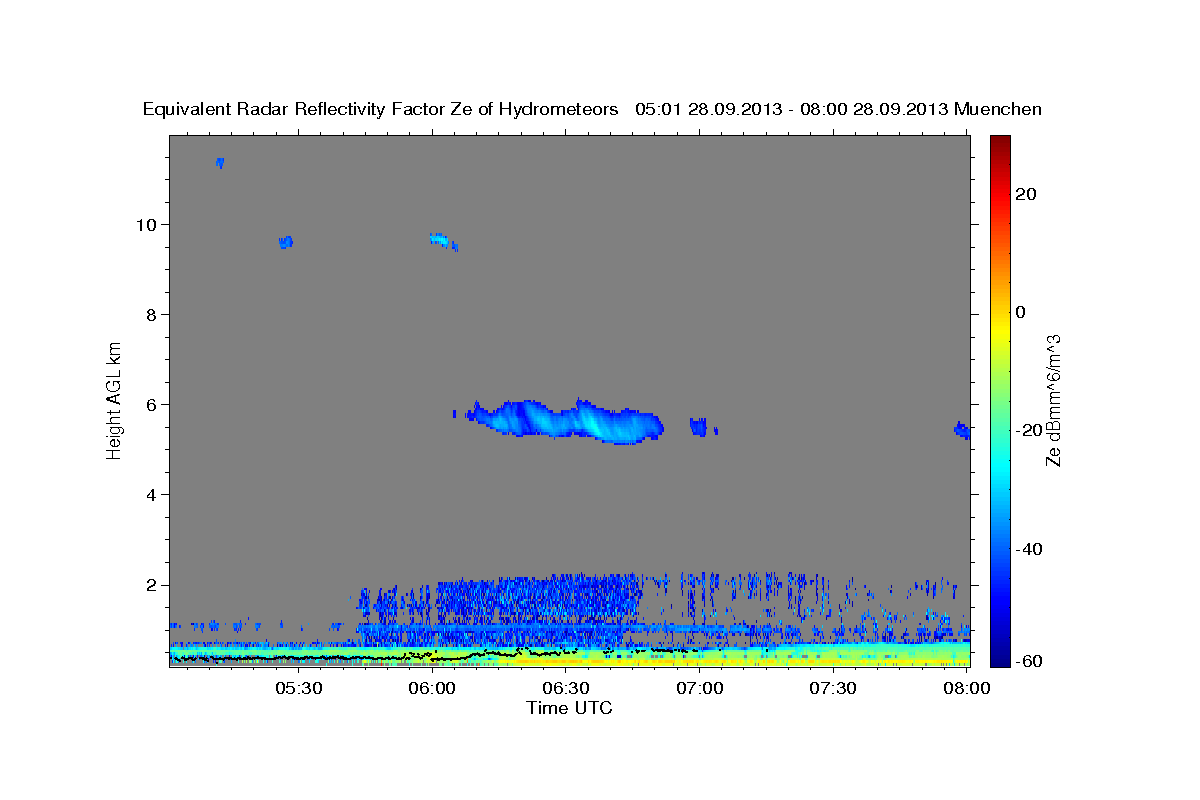Screen dimensions: 1200x800
Task: Click the small echo near 9.6 km at 05:27
Action: pos(286,241)
